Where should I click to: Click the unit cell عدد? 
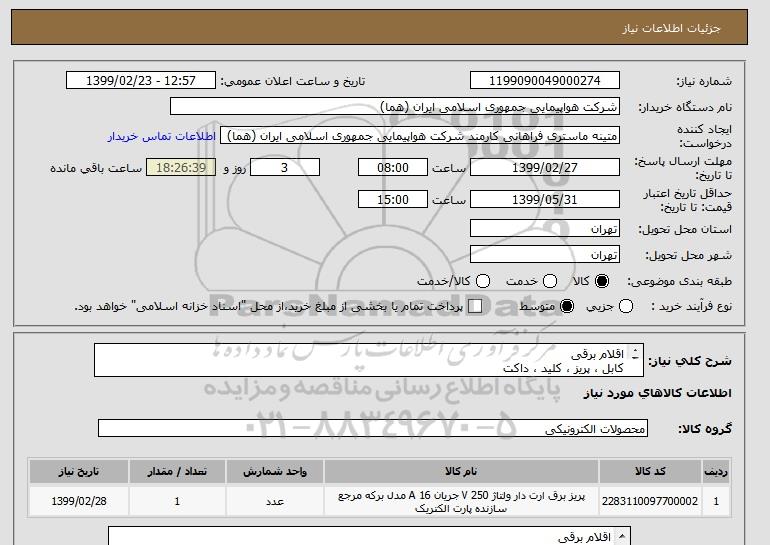(275, 501)
